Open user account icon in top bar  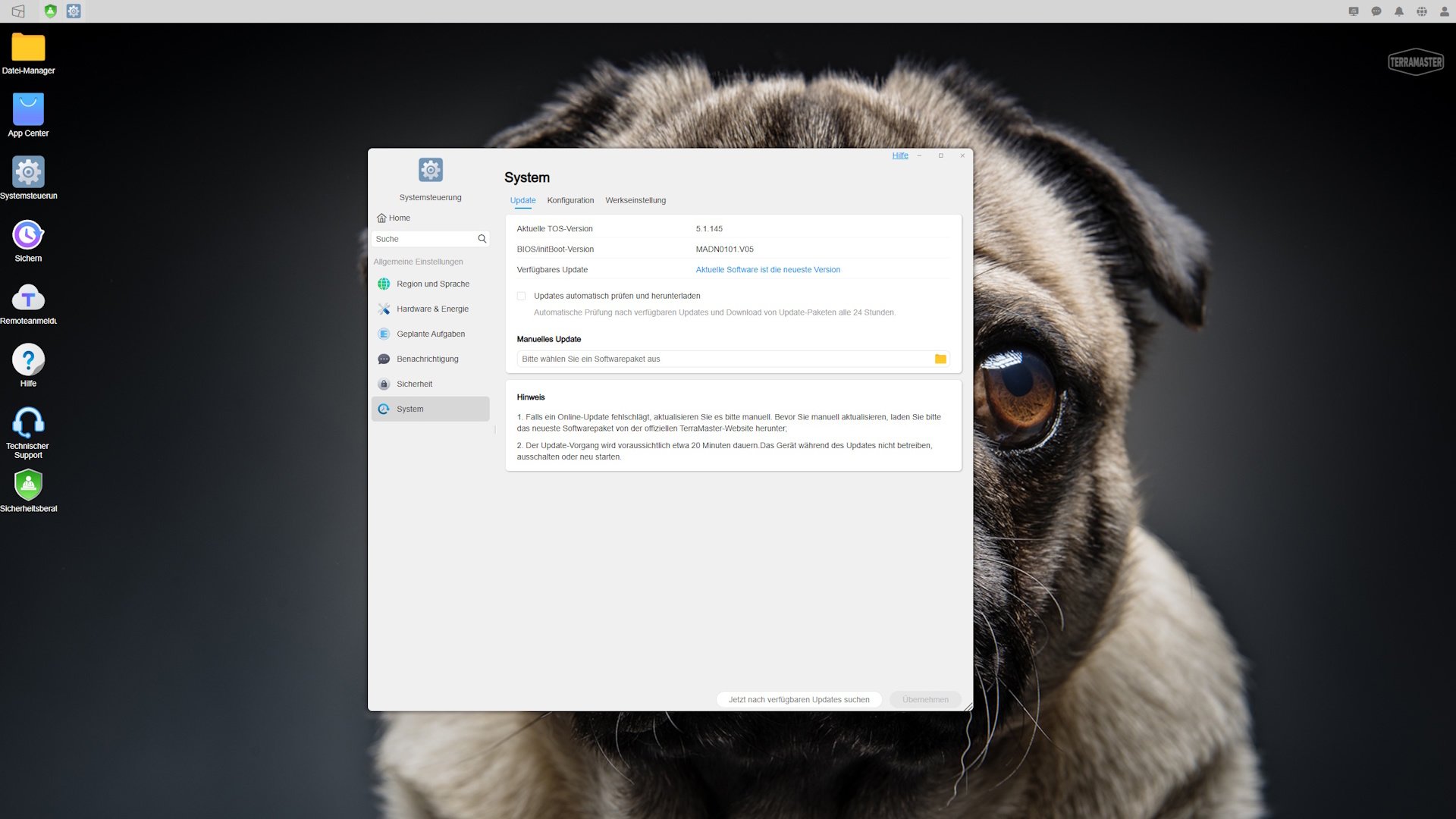pos(1444,11)
